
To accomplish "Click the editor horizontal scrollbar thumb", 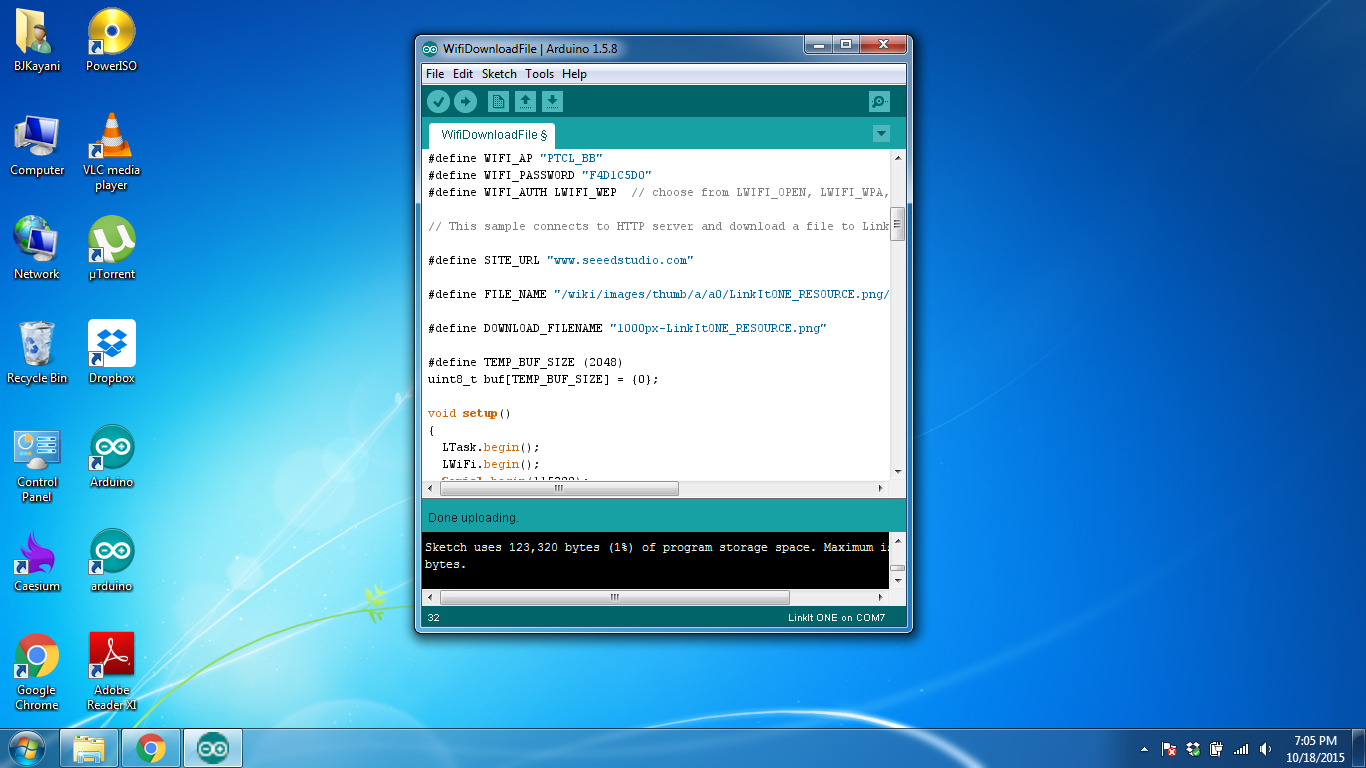I will click(x=559, y=489).
